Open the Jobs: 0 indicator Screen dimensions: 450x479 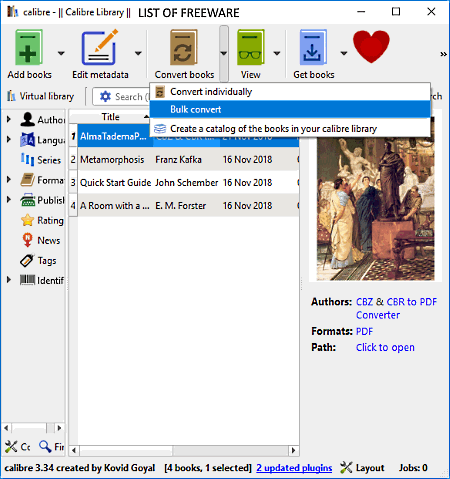(x=413, y=468)
